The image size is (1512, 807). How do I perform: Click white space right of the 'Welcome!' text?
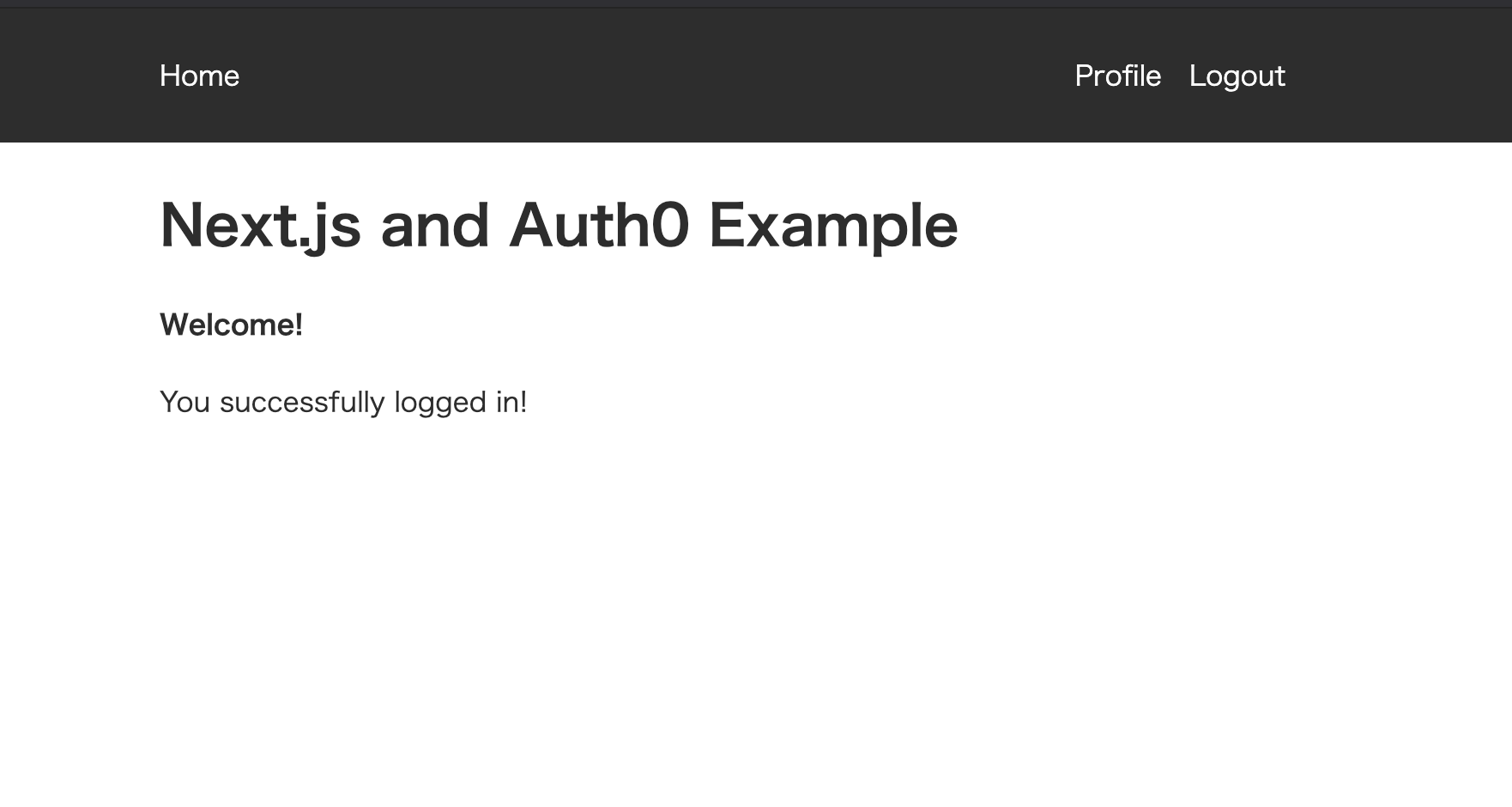686,325
